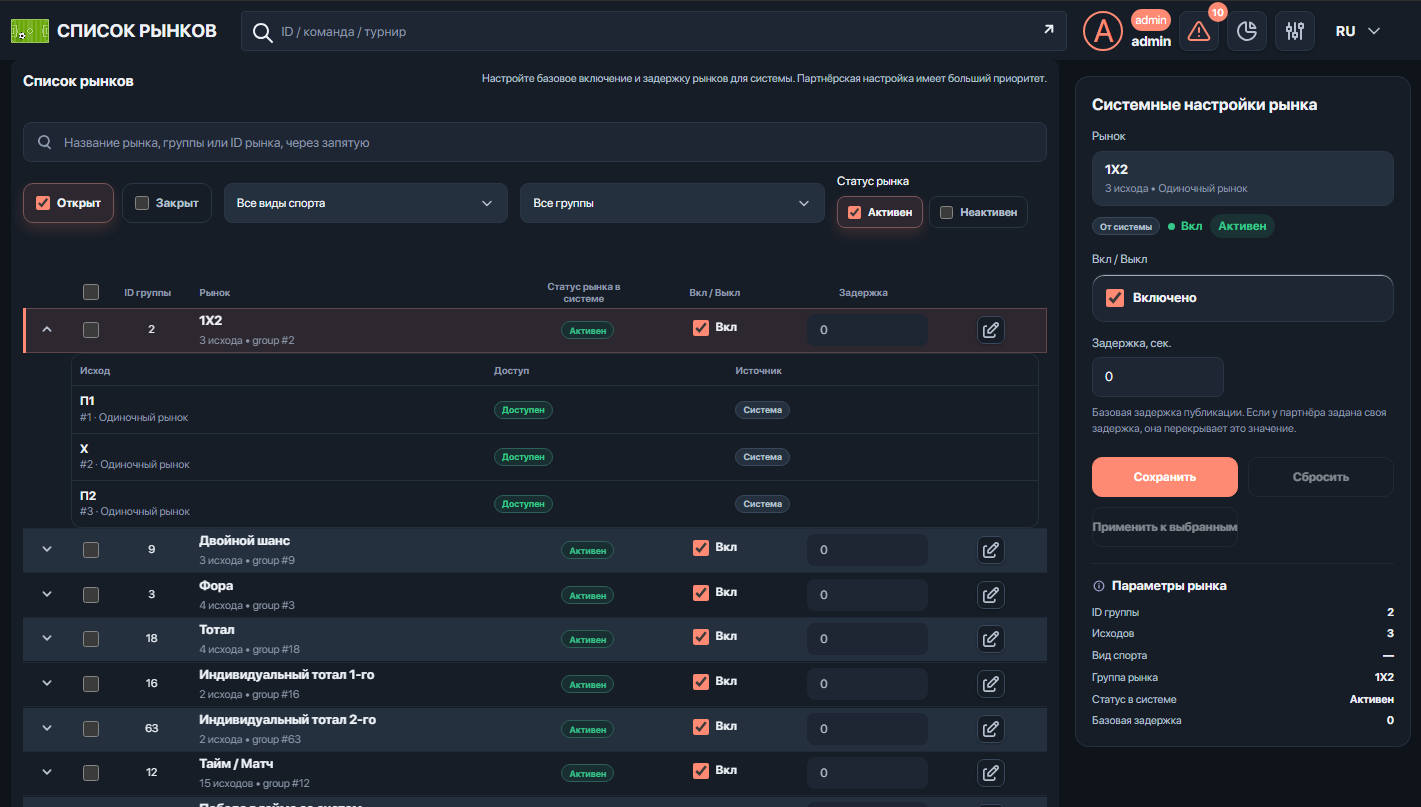Toggle the Активен status checkbox
The width and height of the screenshot is (1421, 807).
pyautogui.click(x=854, y=212)
